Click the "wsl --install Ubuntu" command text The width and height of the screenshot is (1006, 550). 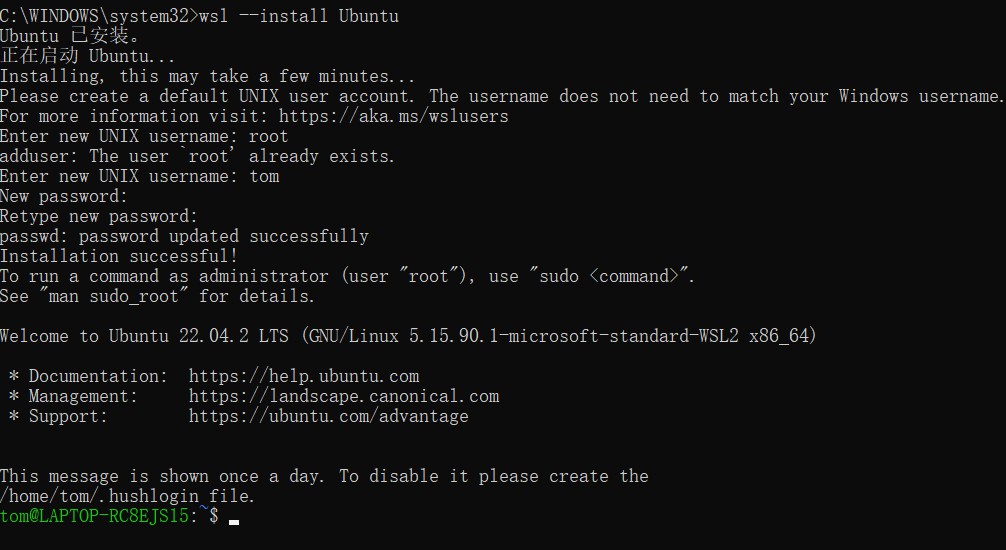coord(299,16)
